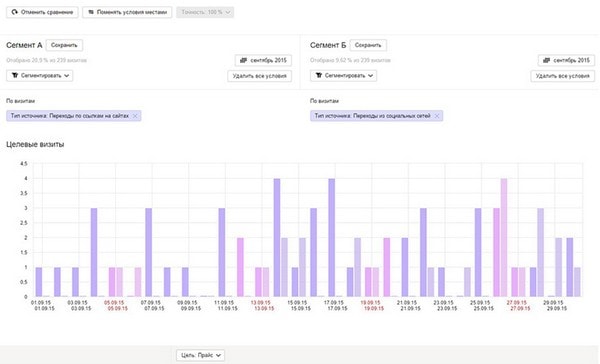Image resolution: width=600 pixels, height=364 pixels.
Task: Click the Поменять условия местами button
Action: pos(127,12)
